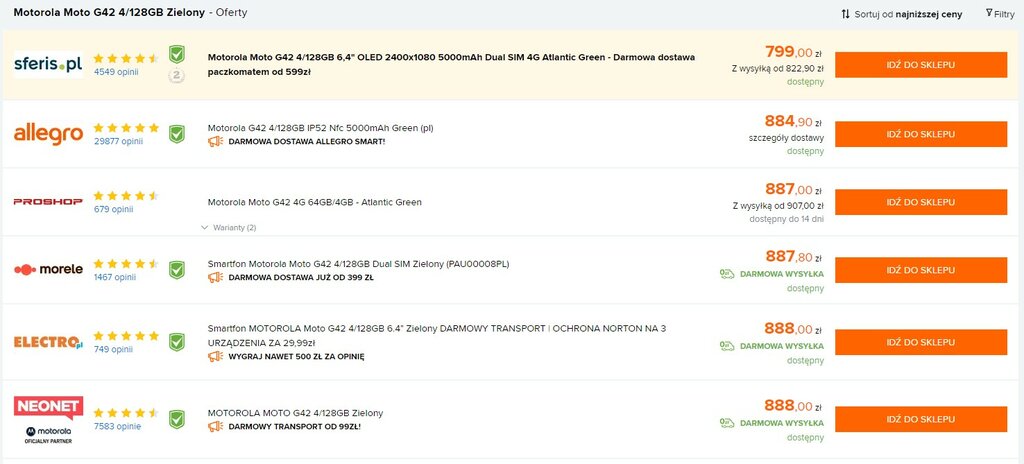Click the sferis.pl shop logo
The height and width of the screenshot is (464, 1024).
point(48,65)
